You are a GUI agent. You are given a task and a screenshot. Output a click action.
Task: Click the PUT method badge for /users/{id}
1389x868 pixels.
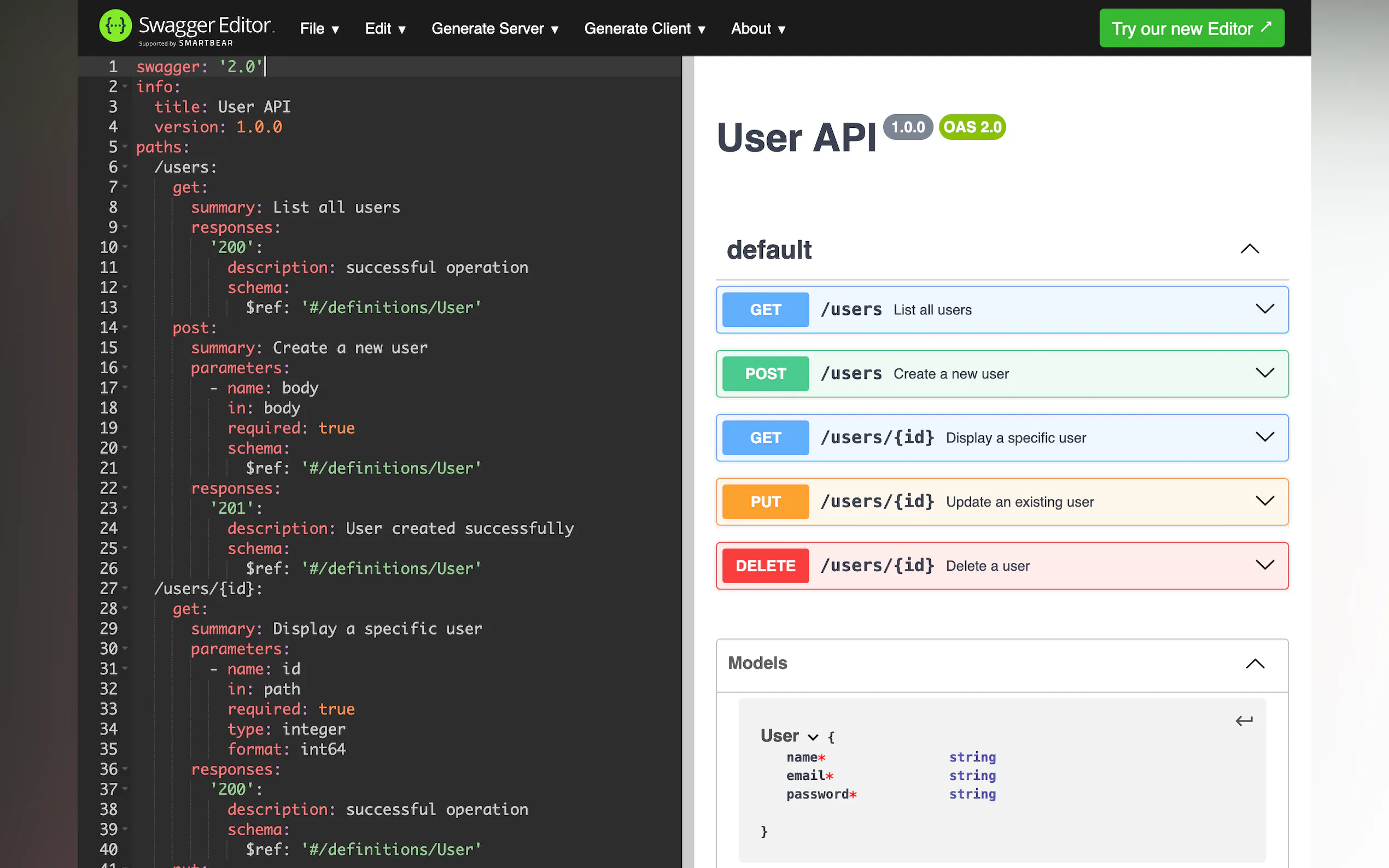tap(765, 502)
